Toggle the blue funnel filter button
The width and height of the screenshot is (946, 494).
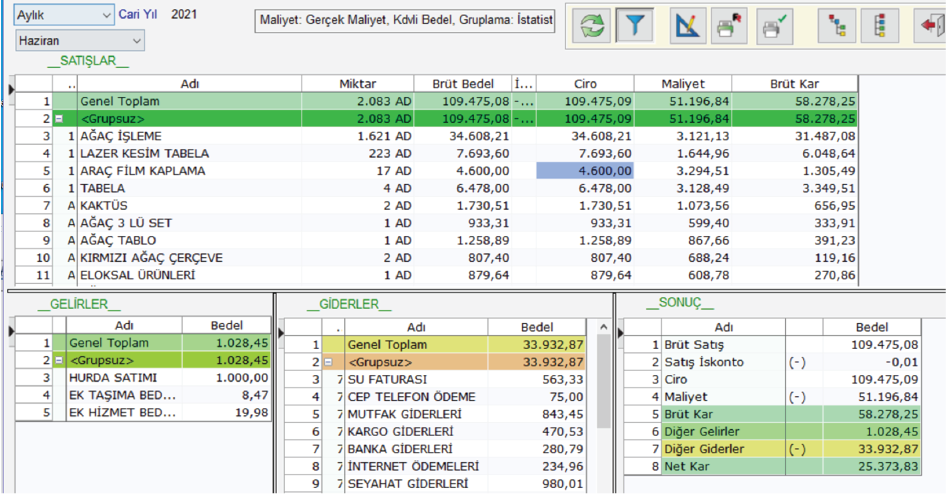click(x=633, y=28)
